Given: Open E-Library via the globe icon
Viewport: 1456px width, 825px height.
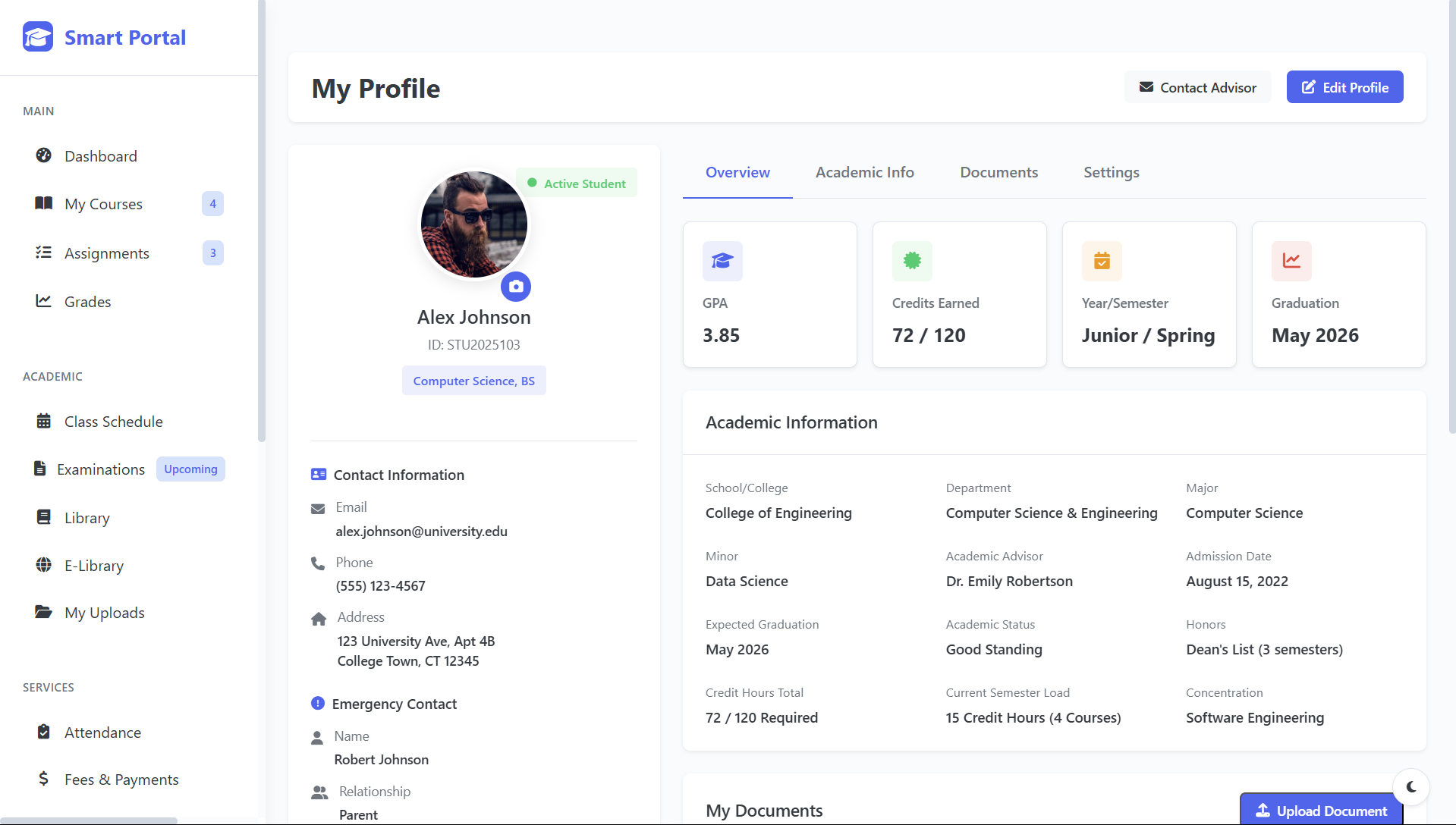Looking at the screenshot, I should 44,565.
